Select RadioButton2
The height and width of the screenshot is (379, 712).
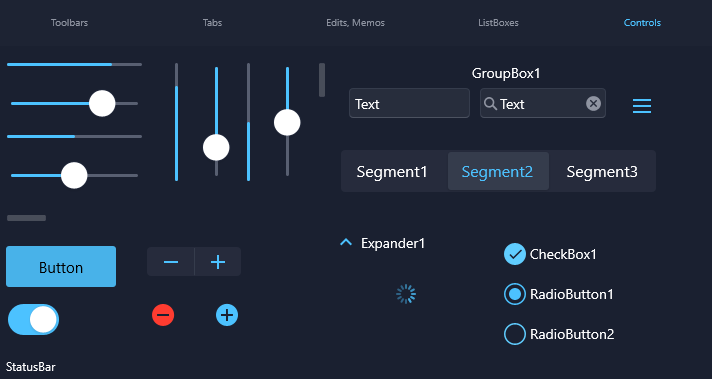point(515,334)
